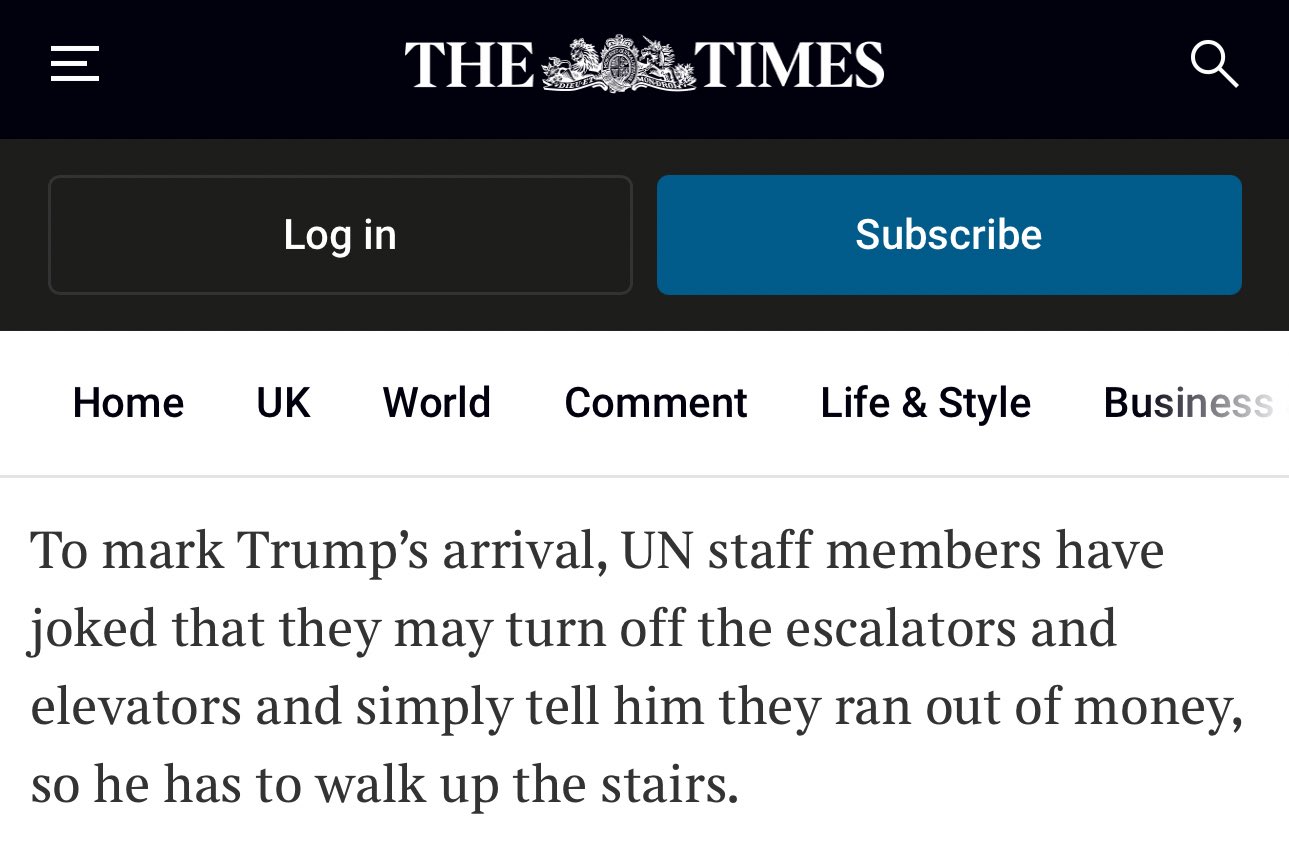Open search with the magnifying glass icon
Image resolution: width=1289 pixels, height=863 pixels.
coord(1214,64)
